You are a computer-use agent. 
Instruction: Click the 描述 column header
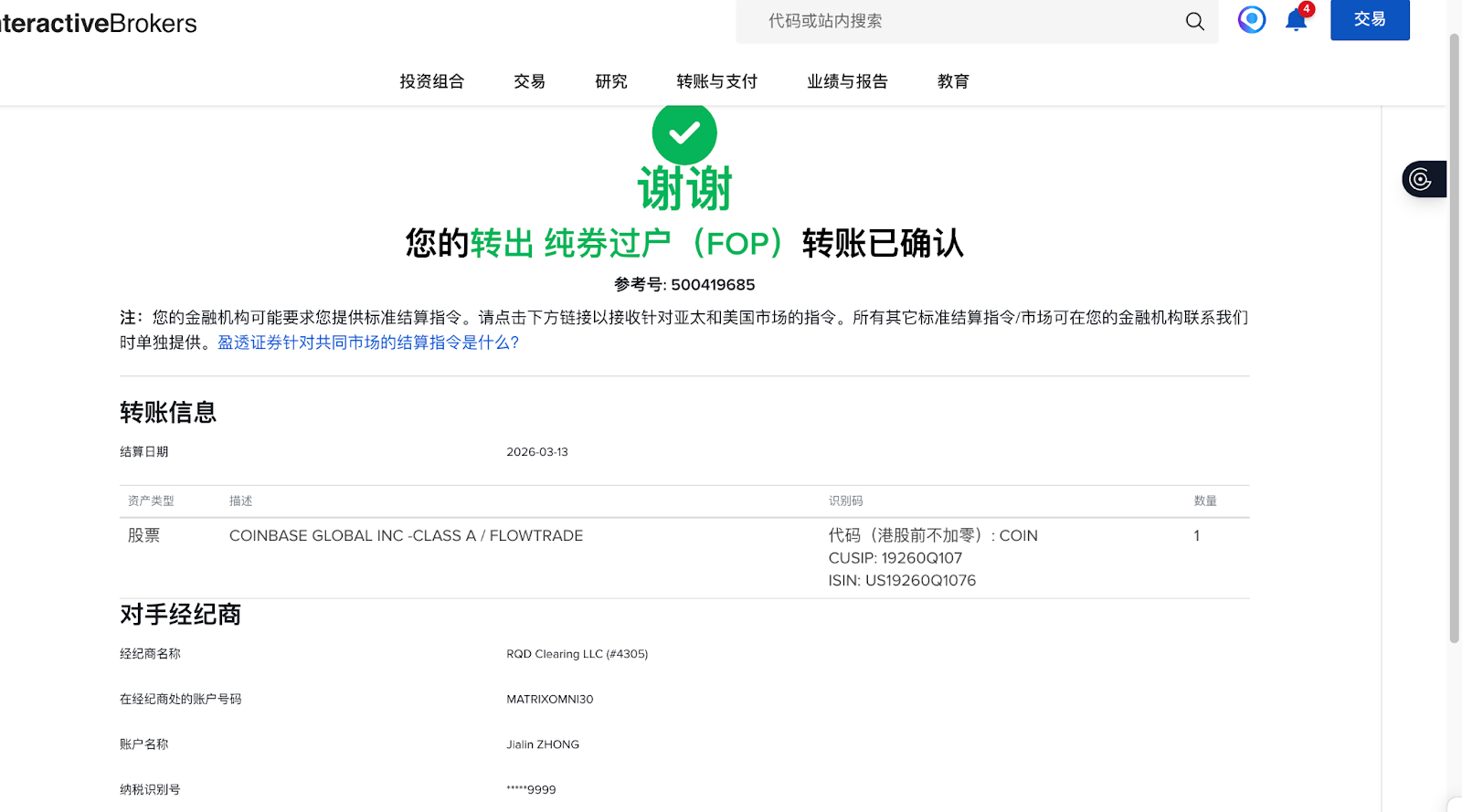[241, 501]
